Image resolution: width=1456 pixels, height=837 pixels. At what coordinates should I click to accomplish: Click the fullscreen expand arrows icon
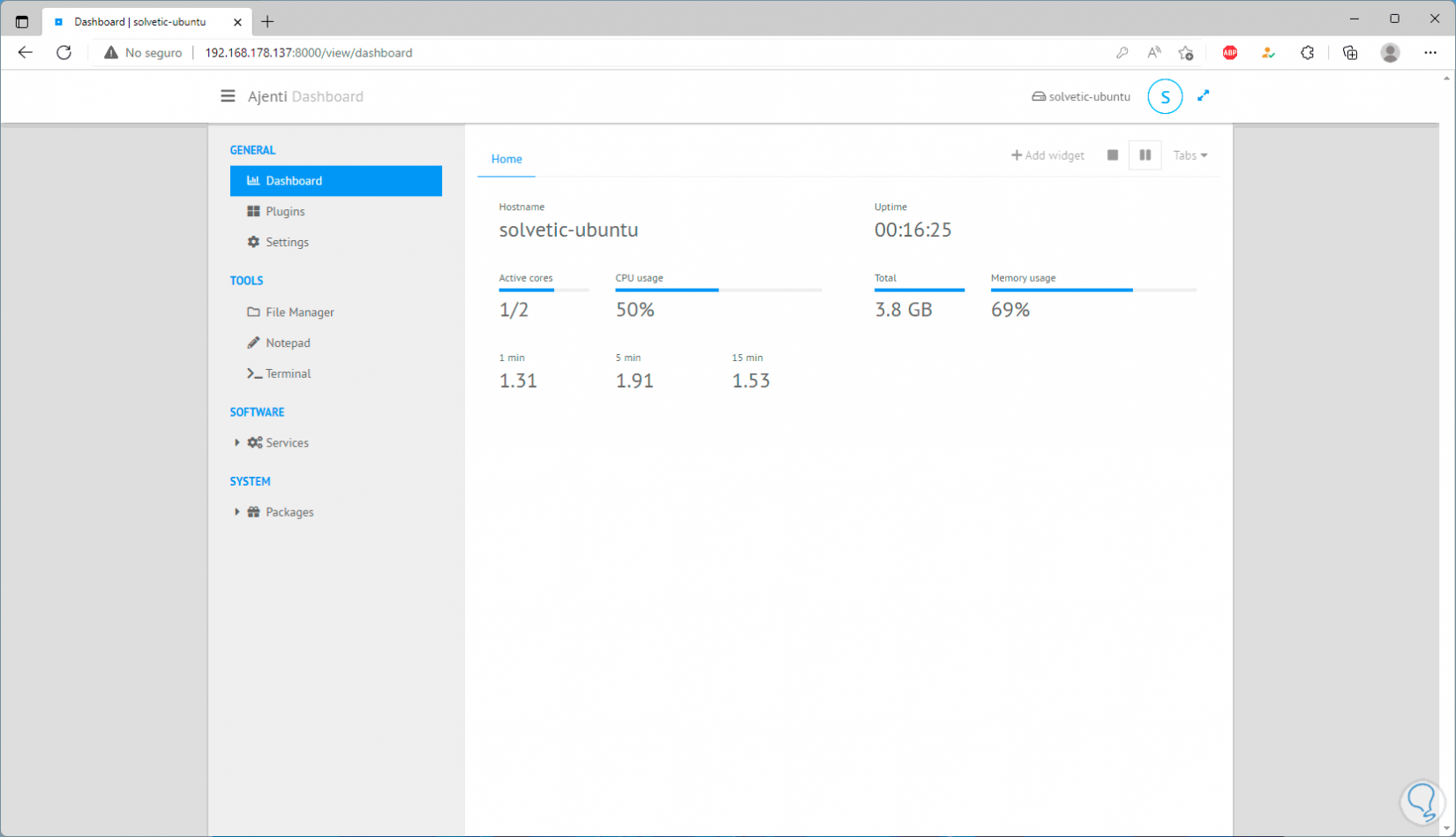pos(1203,96)
